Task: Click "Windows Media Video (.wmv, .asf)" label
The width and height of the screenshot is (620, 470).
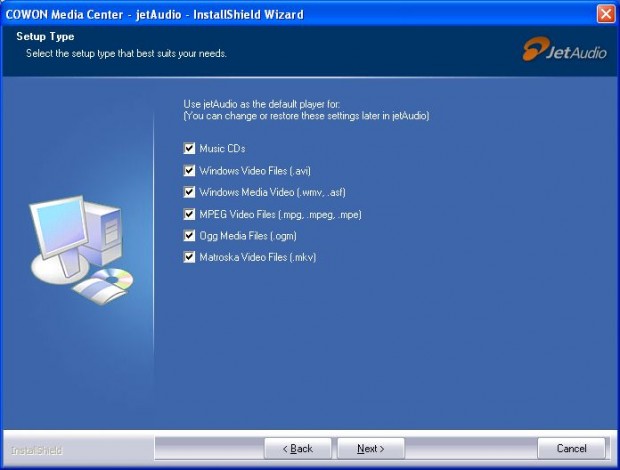Action: coord(272,193)
